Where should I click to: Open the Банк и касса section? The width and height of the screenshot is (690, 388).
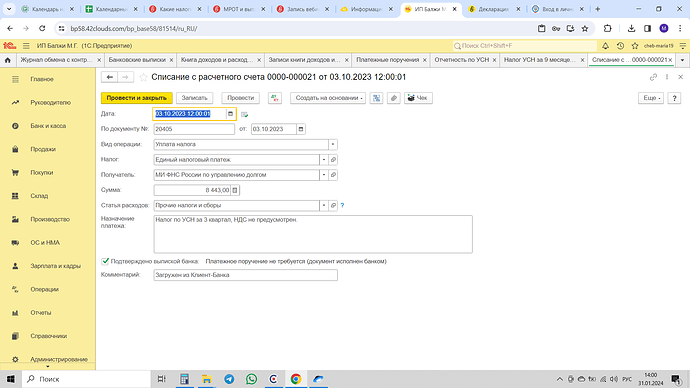pos(48,126)
